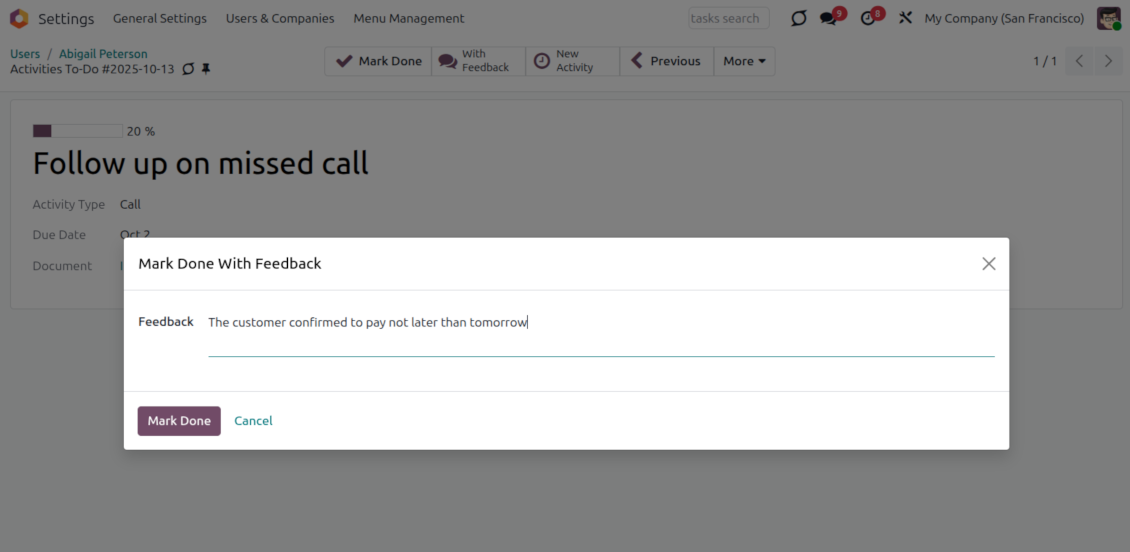Click the bug icon in top bar
Image resolution: width=1130 pixels, height=552 pixels.
pyautogui.click(x=798, y=18)
